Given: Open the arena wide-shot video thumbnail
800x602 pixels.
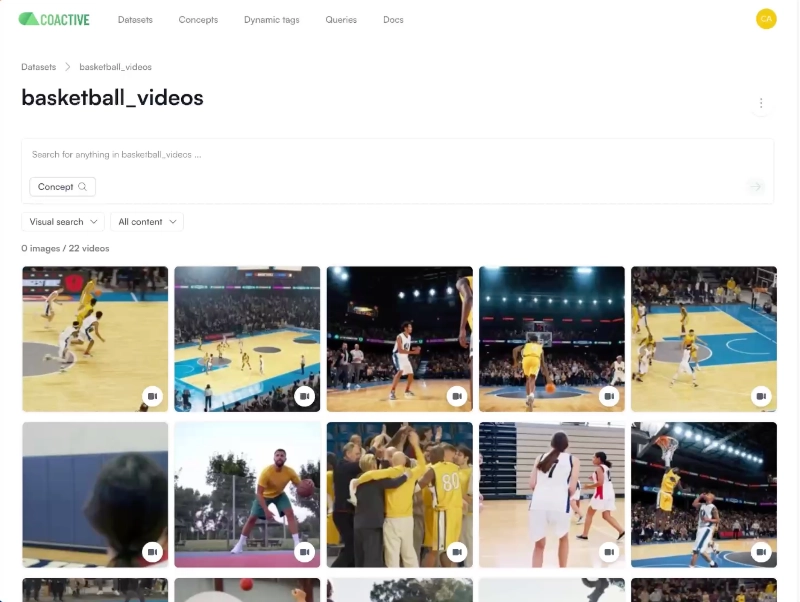Looking at the screenshot, I should coord(247,339).
